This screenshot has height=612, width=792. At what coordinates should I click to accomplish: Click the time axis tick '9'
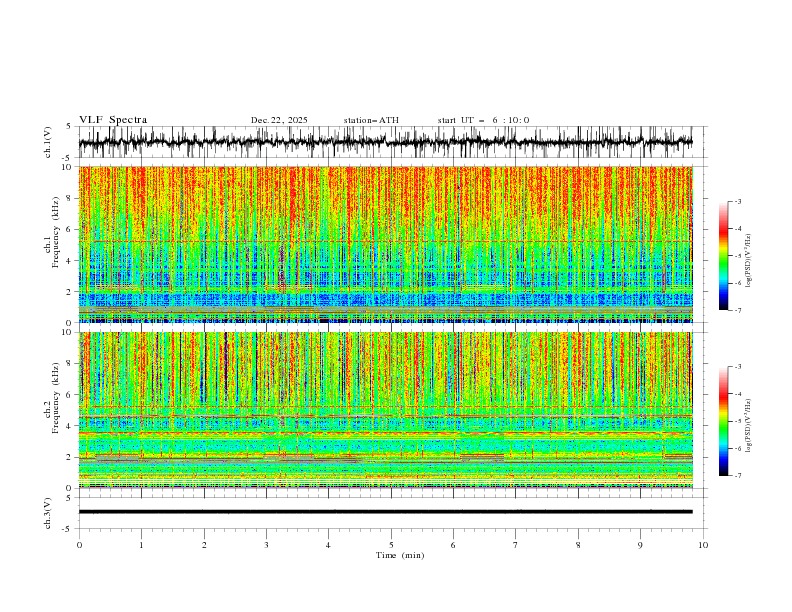(x=640, y=545)
